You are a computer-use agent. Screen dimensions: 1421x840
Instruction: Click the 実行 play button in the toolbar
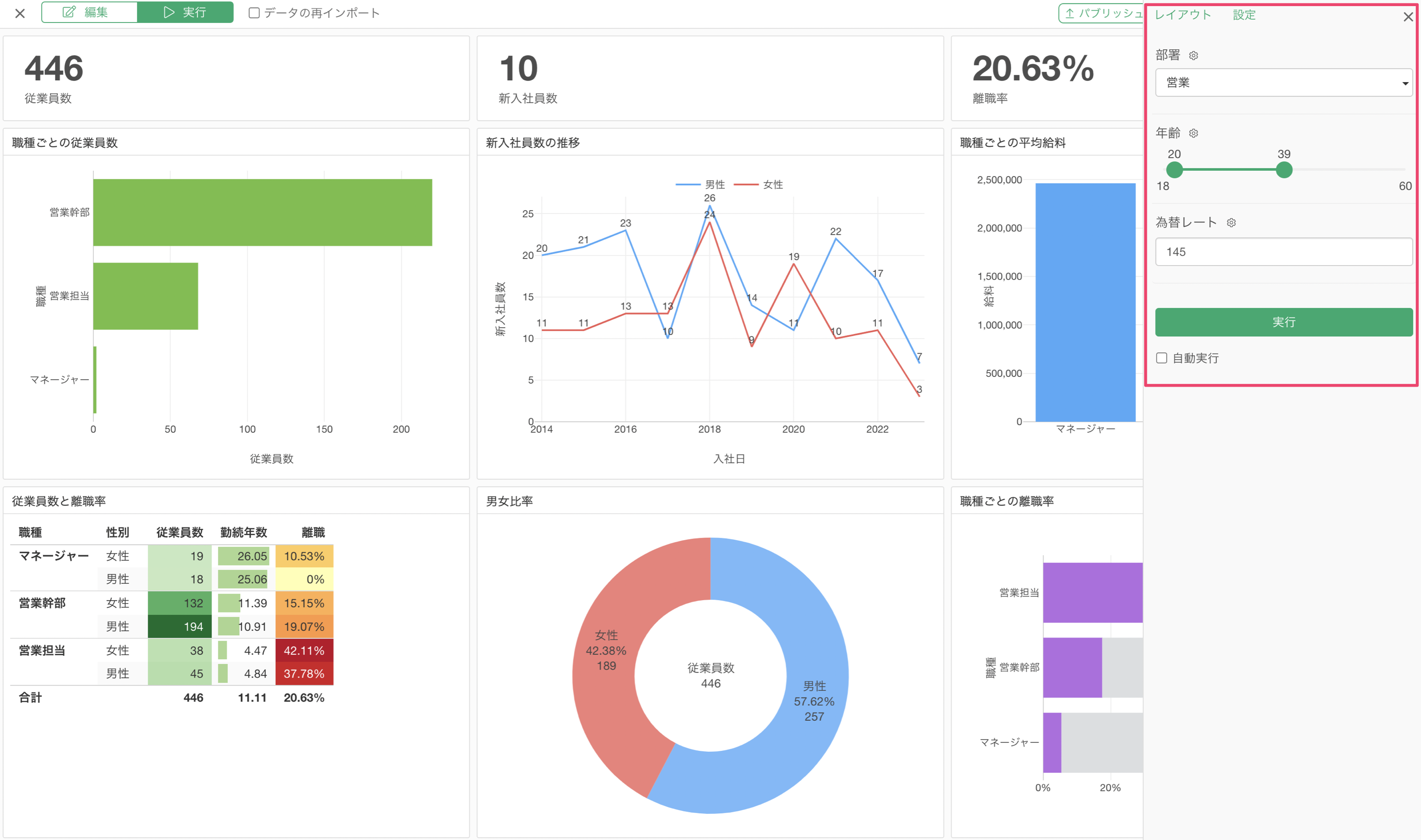click(186, 13)
